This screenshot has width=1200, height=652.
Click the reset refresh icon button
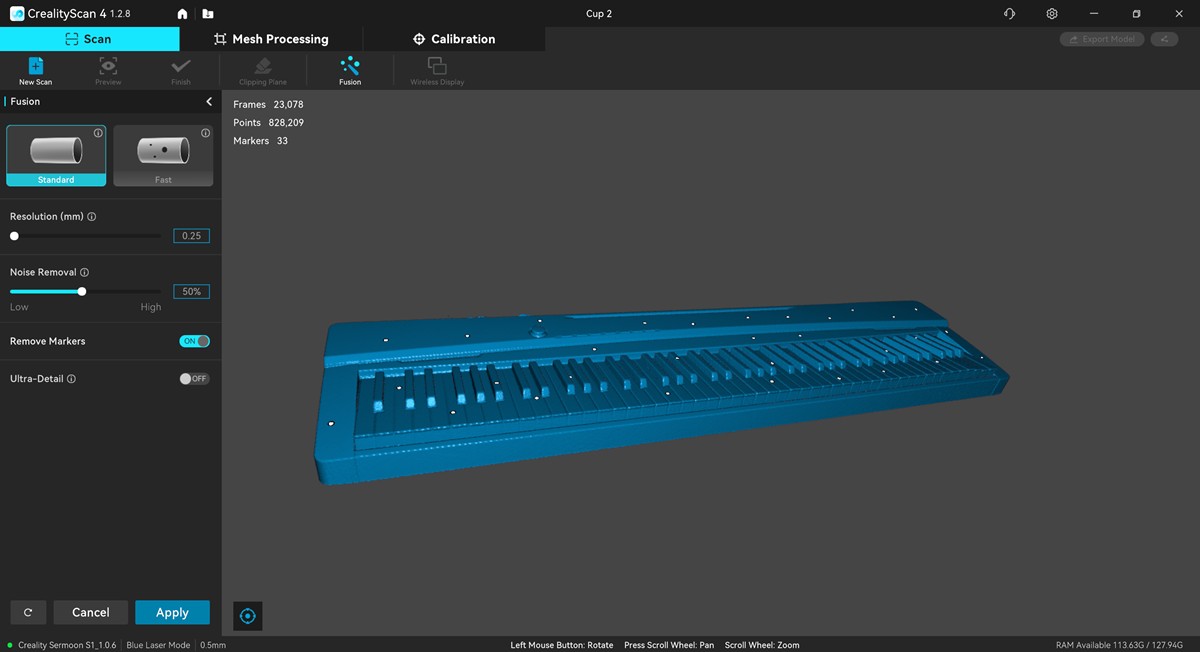(x=28, y=612)
